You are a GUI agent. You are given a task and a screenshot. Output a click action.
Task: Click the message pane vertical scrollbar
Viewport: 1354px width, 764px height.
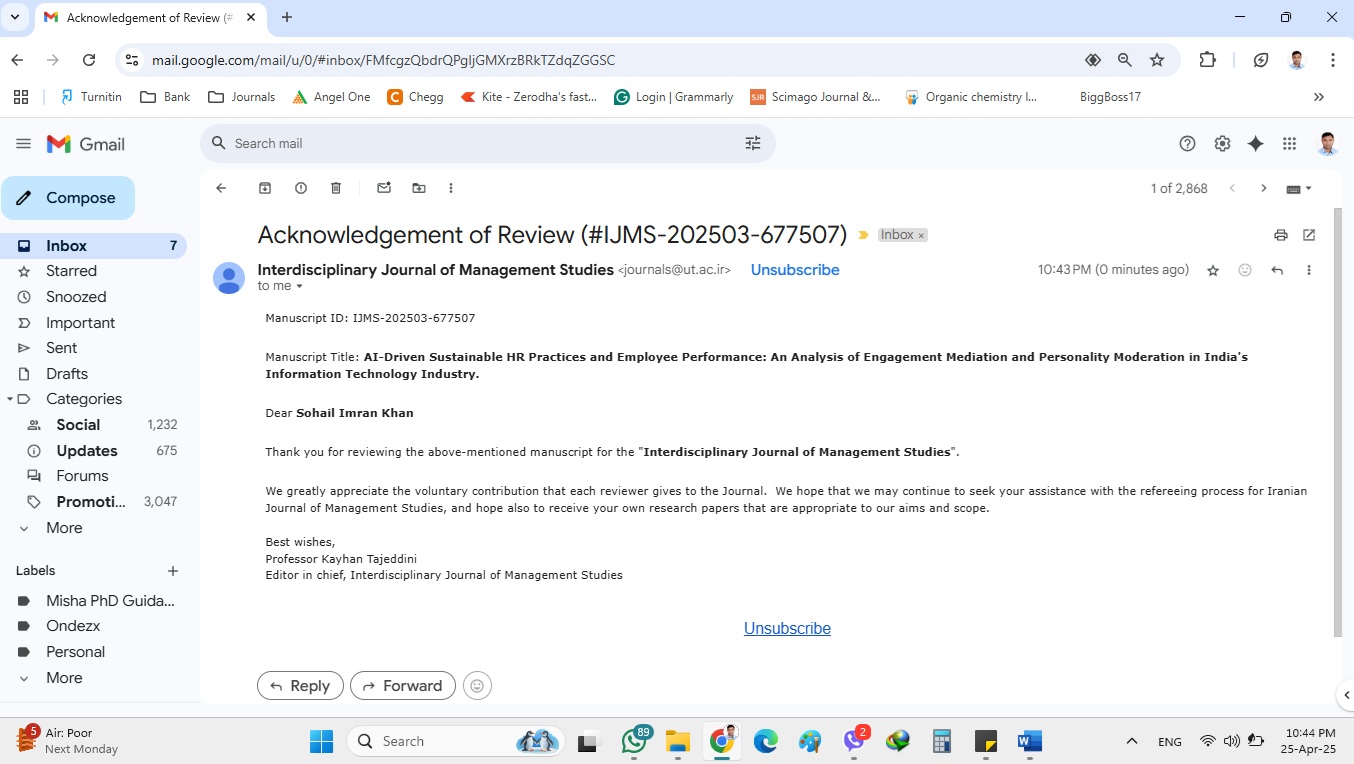[1338, 420]
